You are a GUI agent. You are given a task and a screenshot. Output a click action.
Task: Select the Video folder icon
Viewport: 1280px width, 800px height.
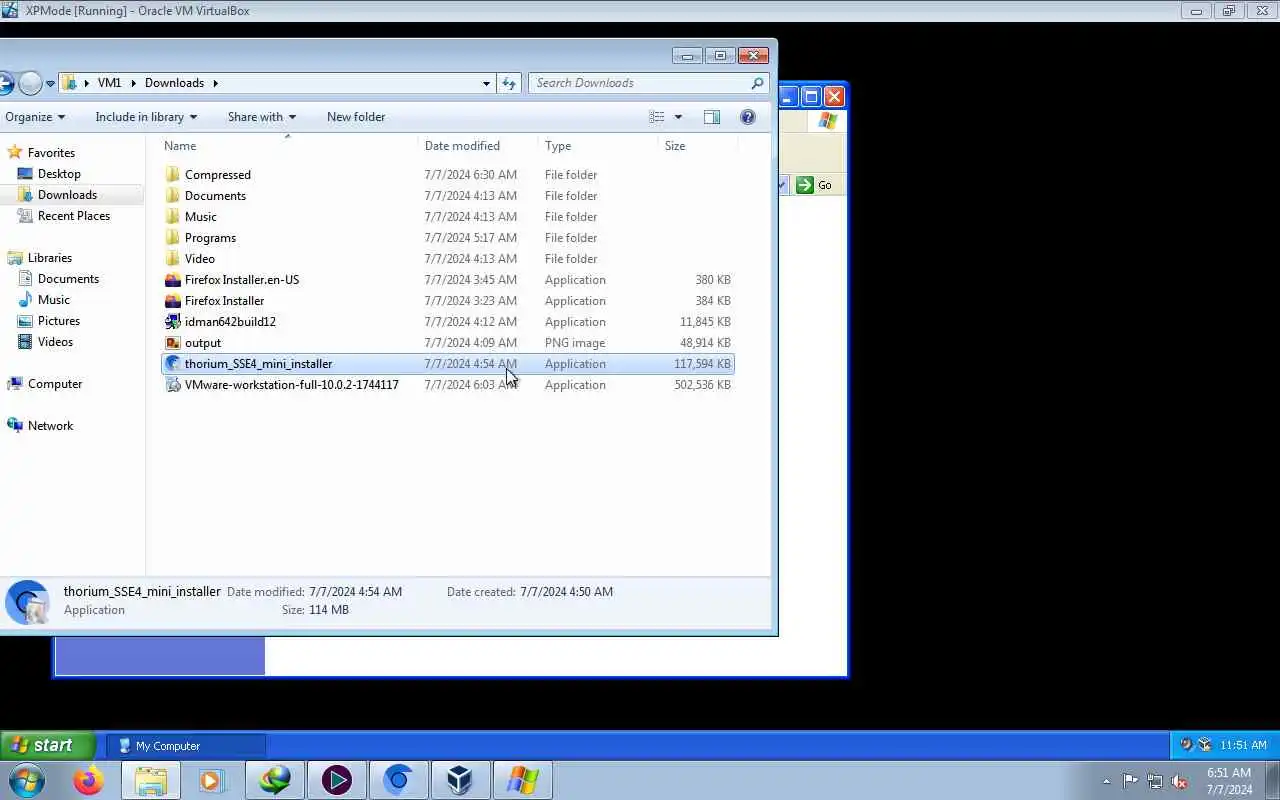(x=173, y=258)
